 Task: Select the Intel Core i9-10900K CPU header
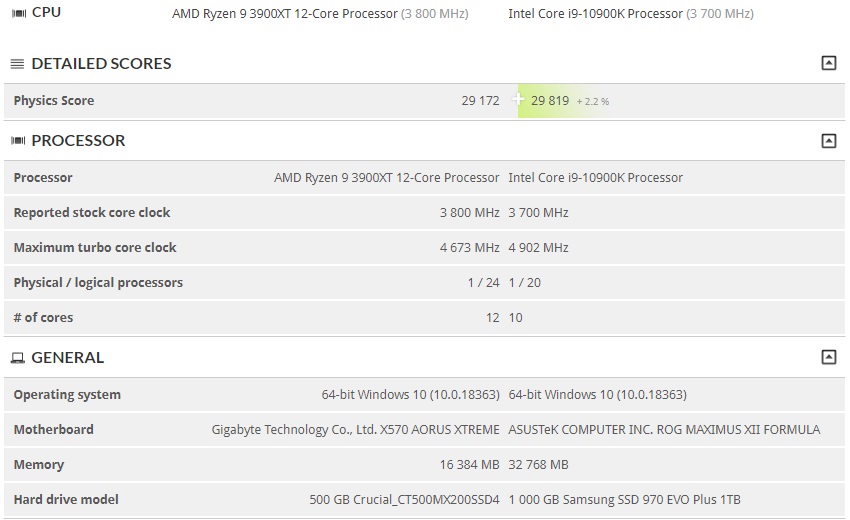(x=631, y=14)
